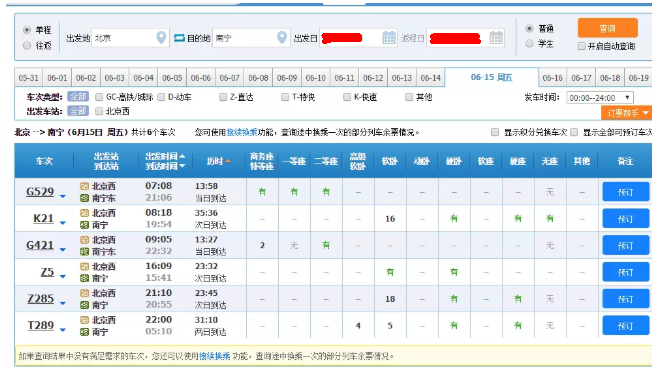The height and width of the screenshot is (368, 652).
Task: Select the 06-15 周五 date tab
Action: point(491,77)
